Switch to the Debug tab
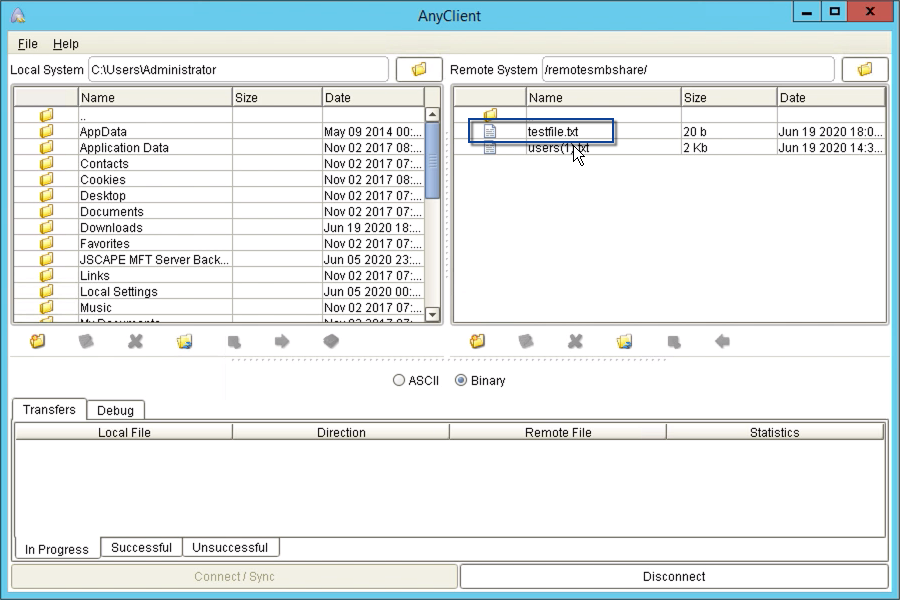This screenshot has width=900, height=600. 115,410
